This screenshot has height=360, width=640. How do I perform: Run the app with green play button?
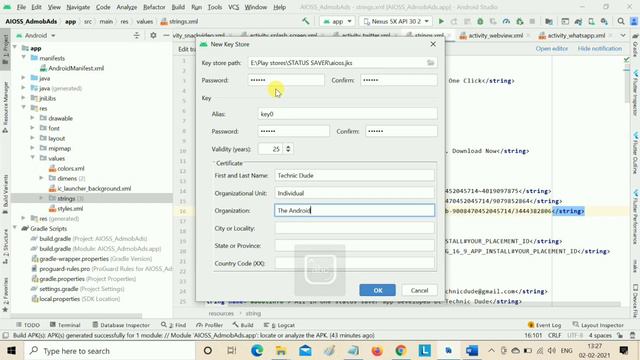pos(441,21)
